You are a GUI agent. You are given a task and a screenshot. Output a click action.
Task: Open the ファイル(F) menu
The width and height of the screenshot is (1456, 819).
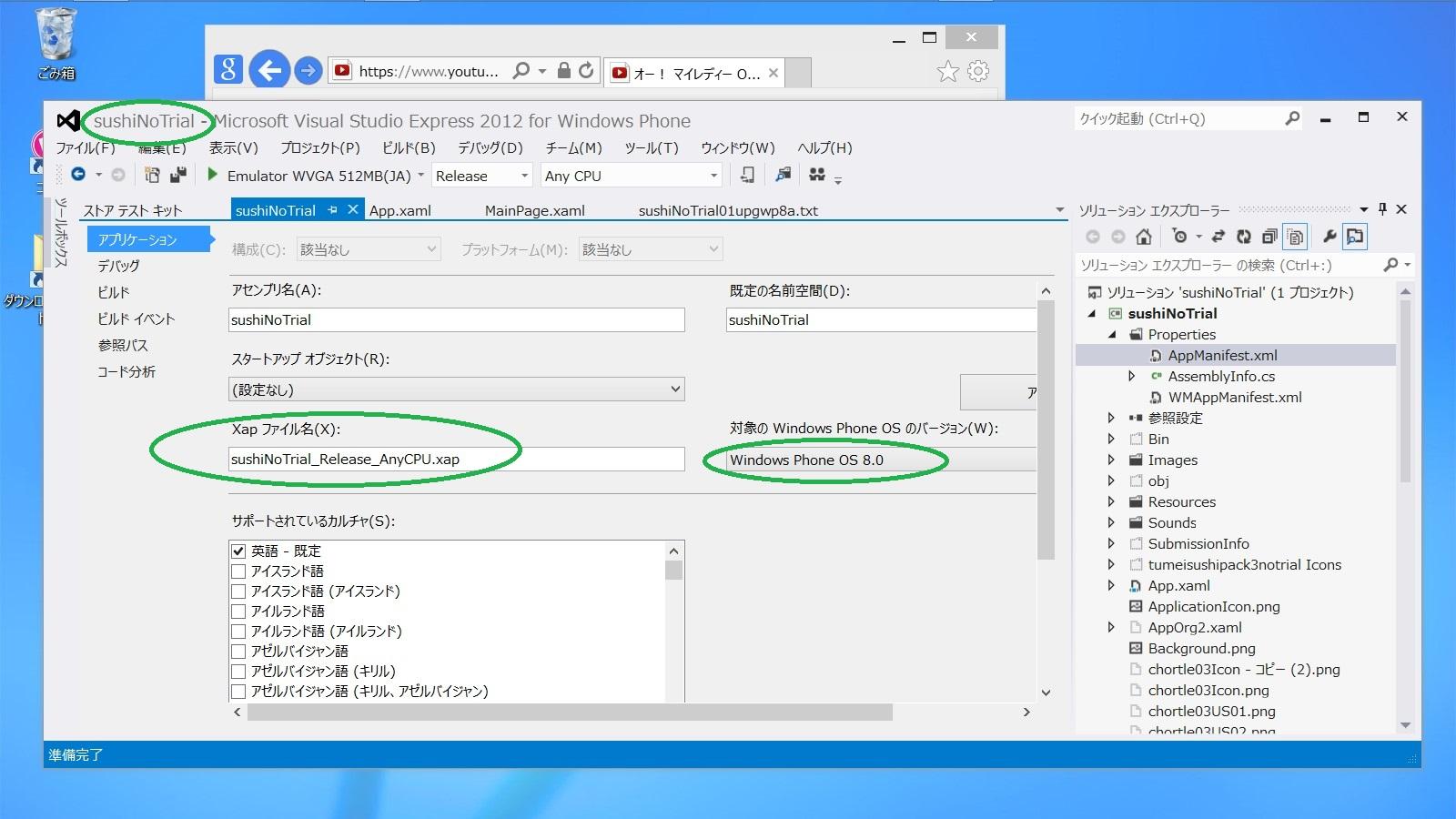(x=86, y=147)
